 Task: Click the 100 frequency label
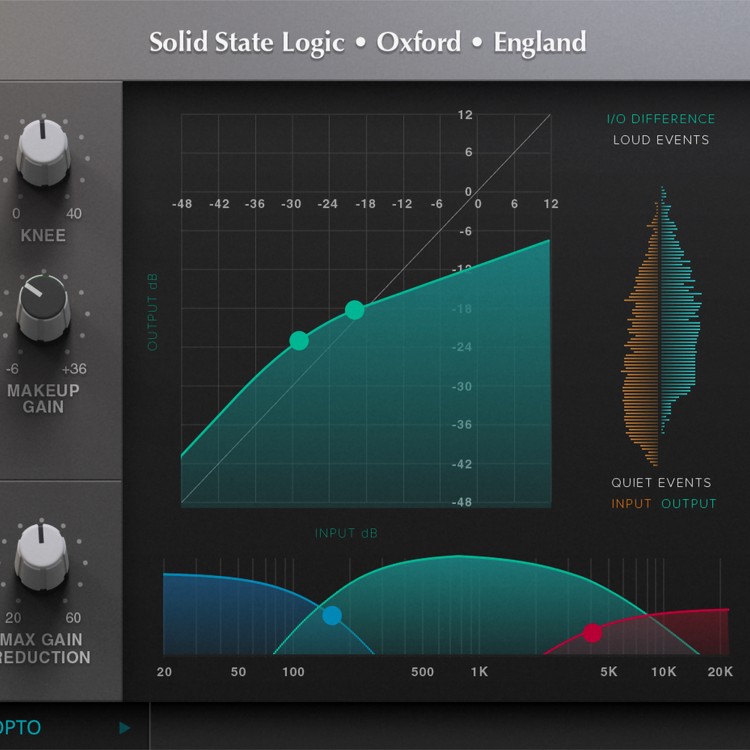coord(293,672)
